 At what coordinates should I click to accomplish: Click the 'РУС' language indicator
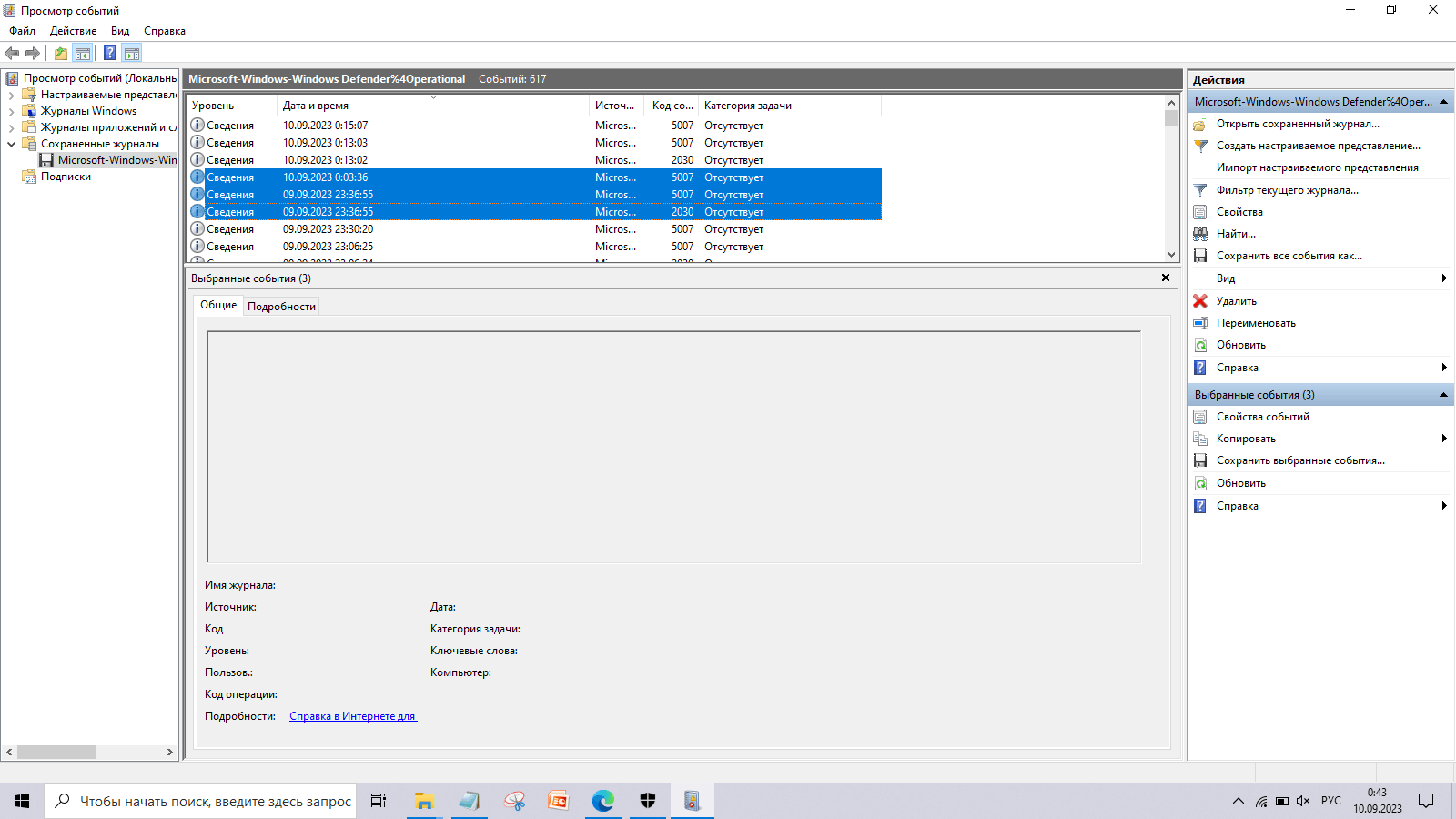tap(1331, 801)
